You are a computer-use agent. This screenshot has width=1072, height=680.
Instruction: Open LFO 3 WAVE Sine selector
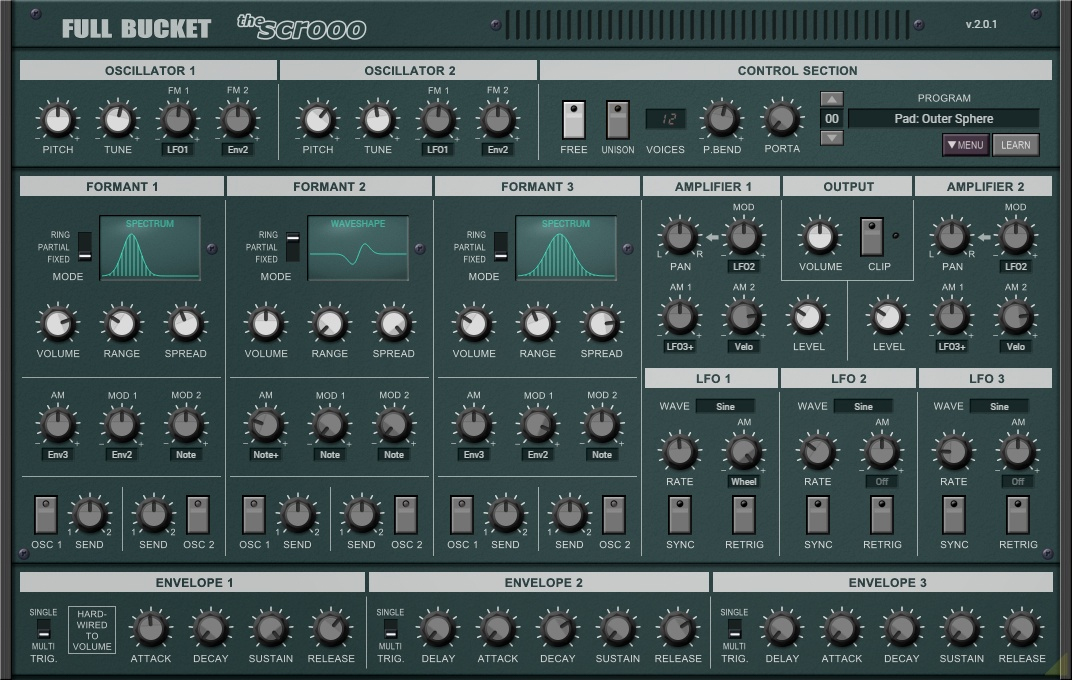pyautogui.click(x=1000, y=406)
